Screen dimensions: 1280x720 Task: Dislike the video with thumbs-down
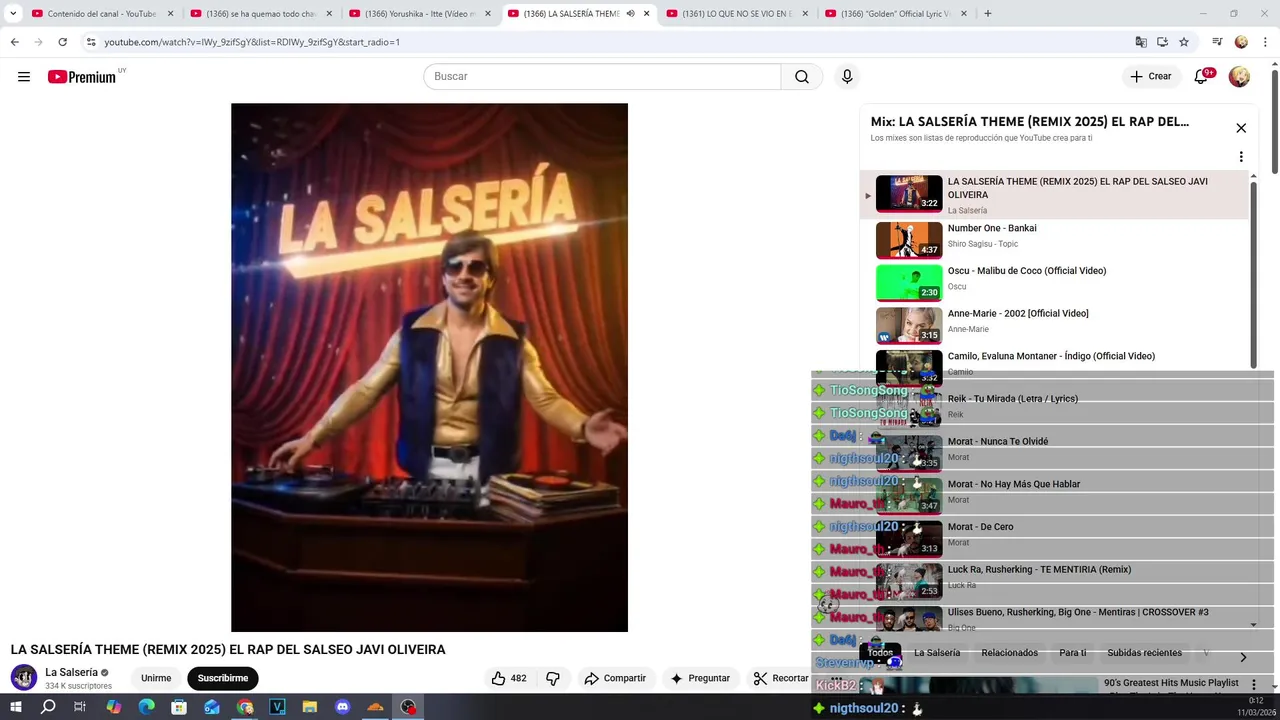click(x=553, y=678)
